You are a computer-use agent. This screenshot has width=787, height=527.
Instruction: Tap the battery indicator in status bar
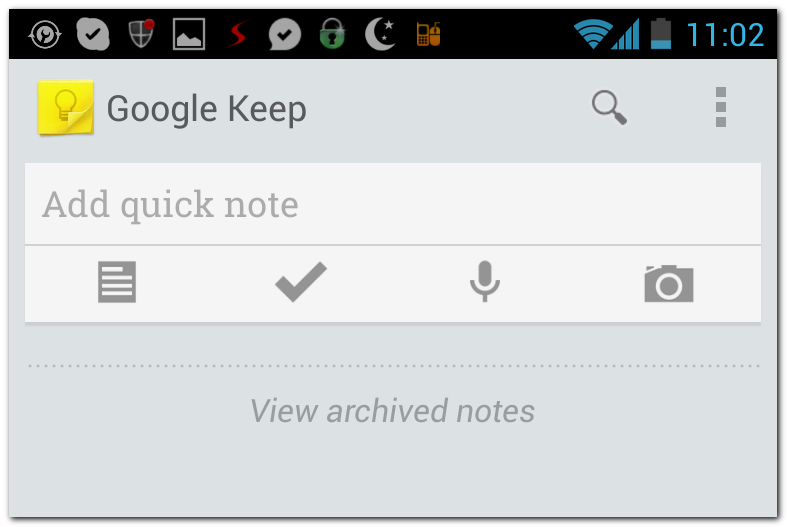(x=661, y=34)
